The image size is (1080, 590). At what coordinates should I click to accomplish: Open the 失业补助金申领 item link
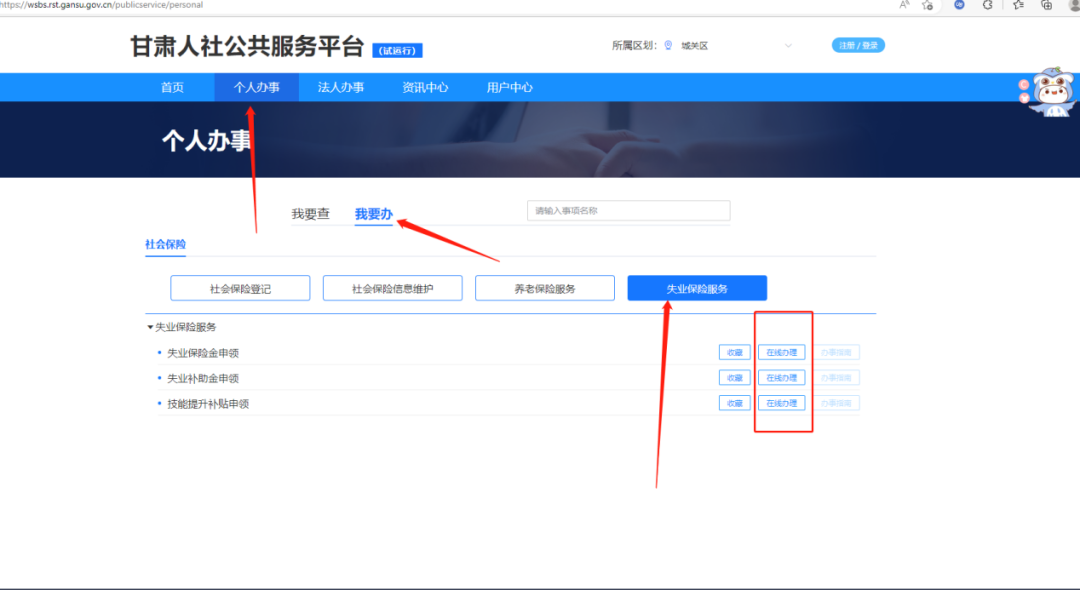tap(203, 378)
